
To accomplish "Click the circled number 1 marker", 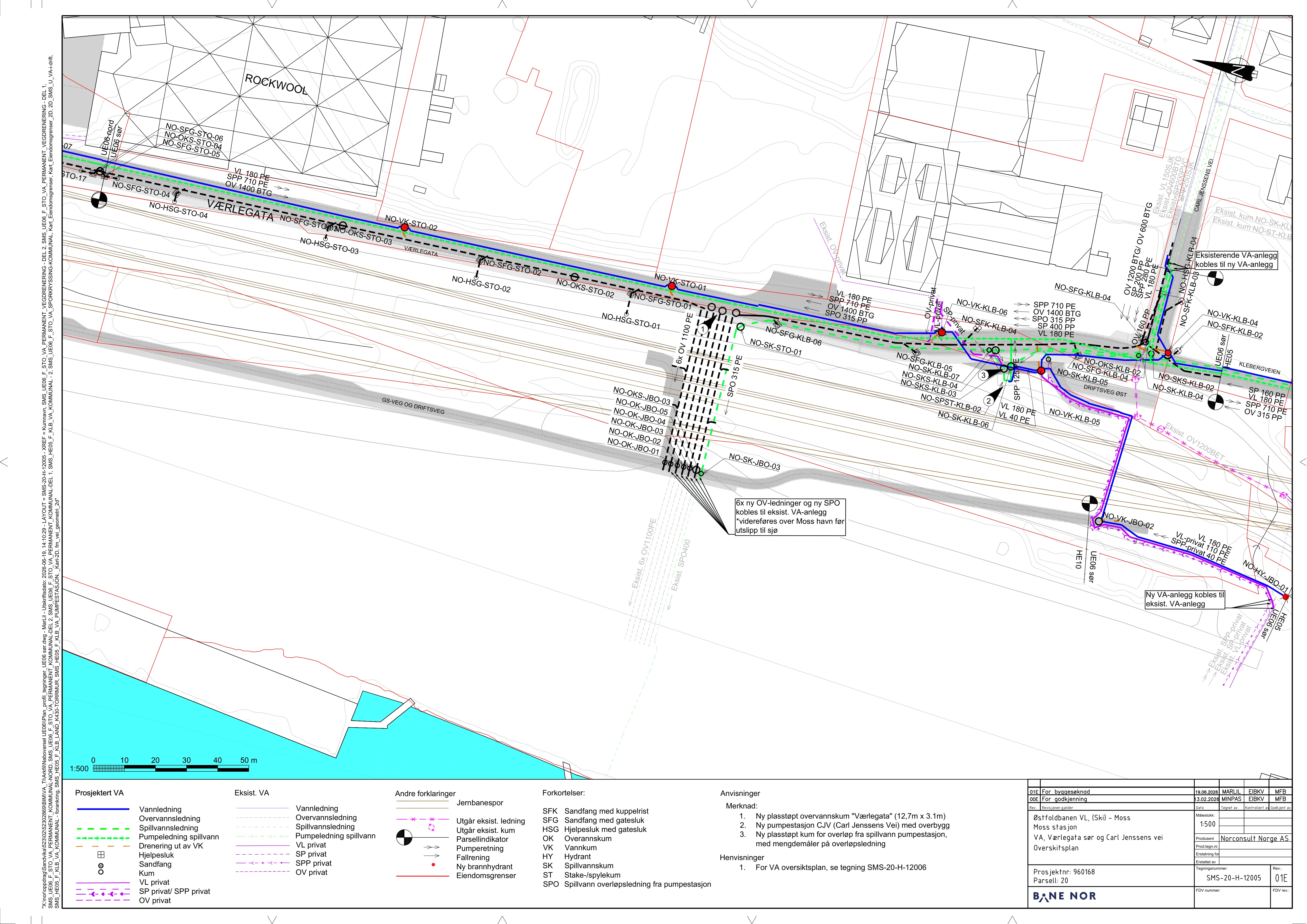I will pos(703,329).
